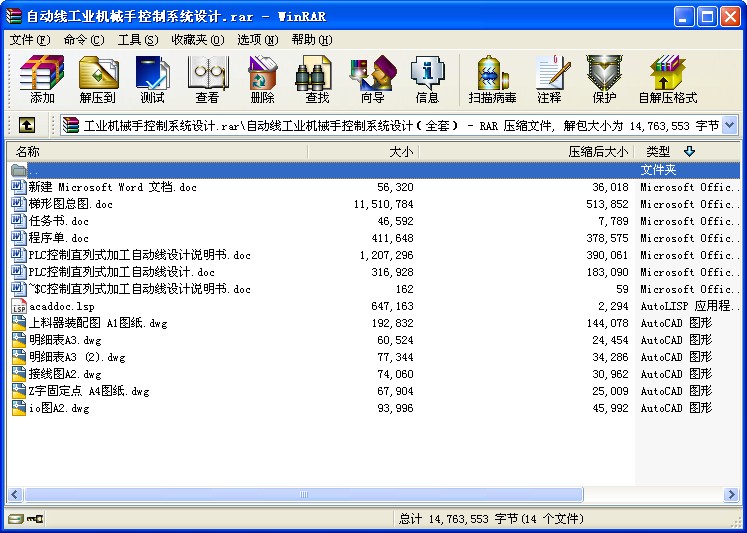Go up one folder level arrow
Screen dimensions: 747x533
(x=27, y=125)
